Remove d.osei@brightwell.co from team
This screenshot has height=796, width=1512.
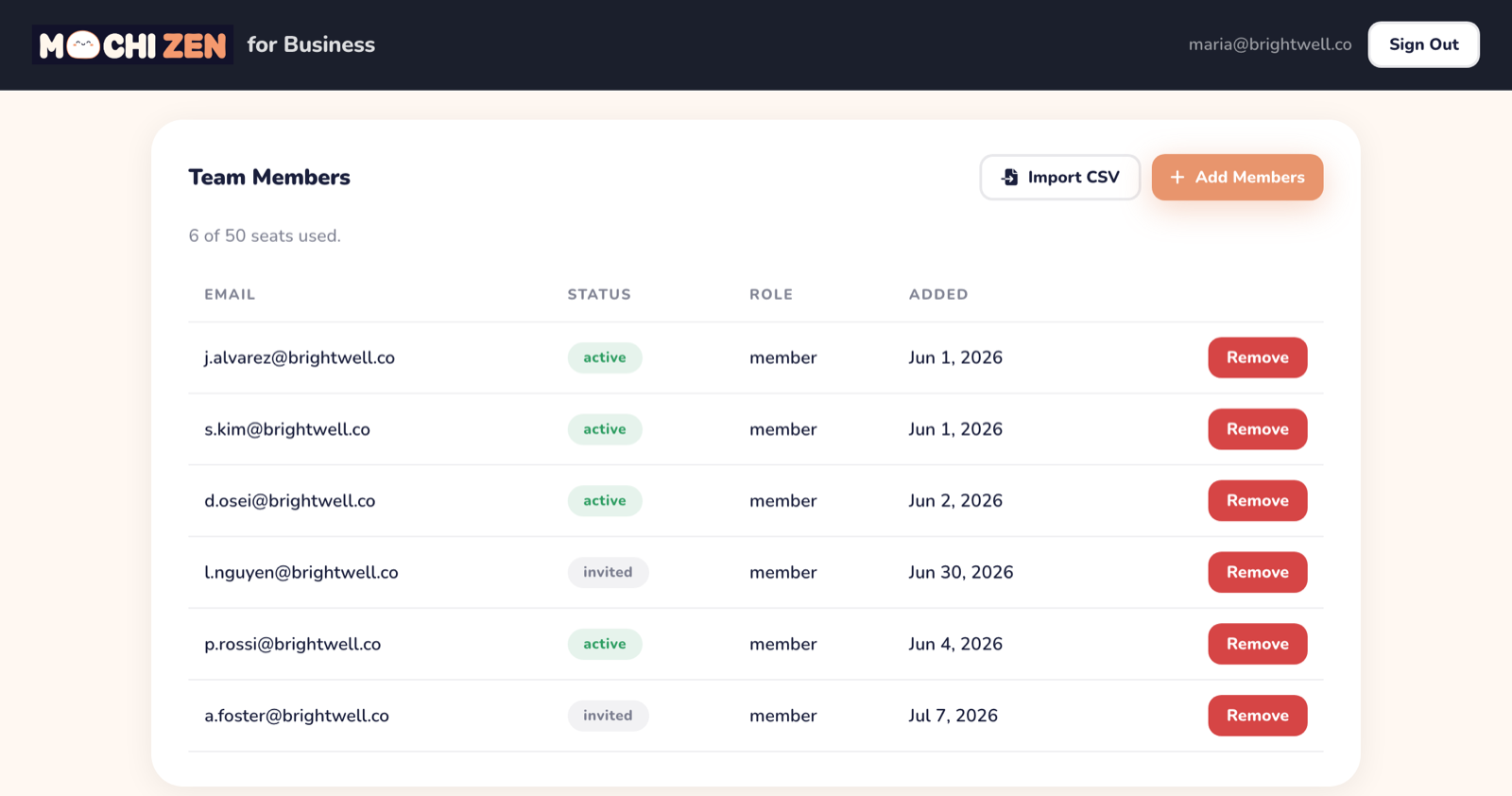coord(1257,501)
